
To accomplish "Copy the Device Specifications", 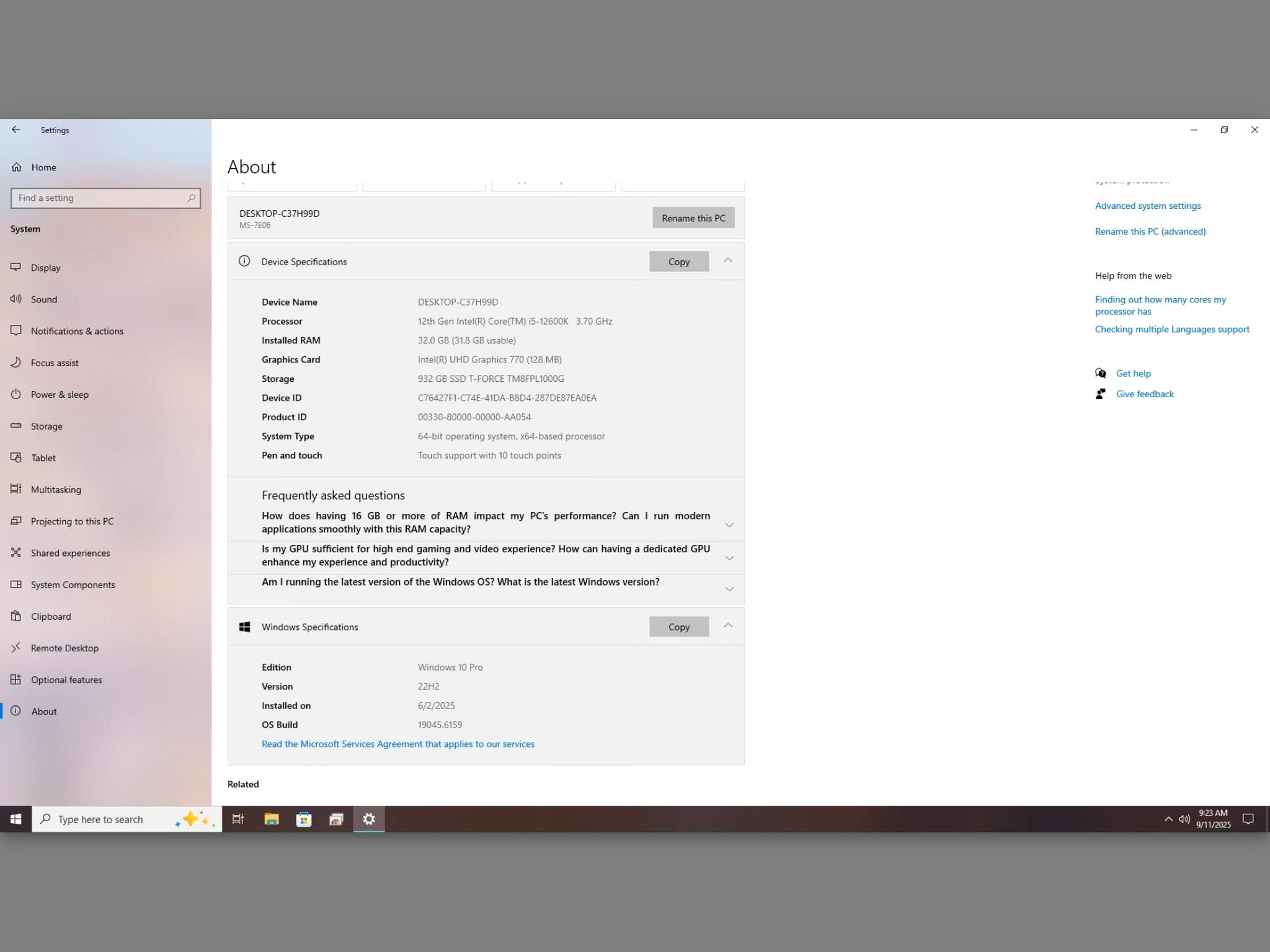I will pos(679,262).
